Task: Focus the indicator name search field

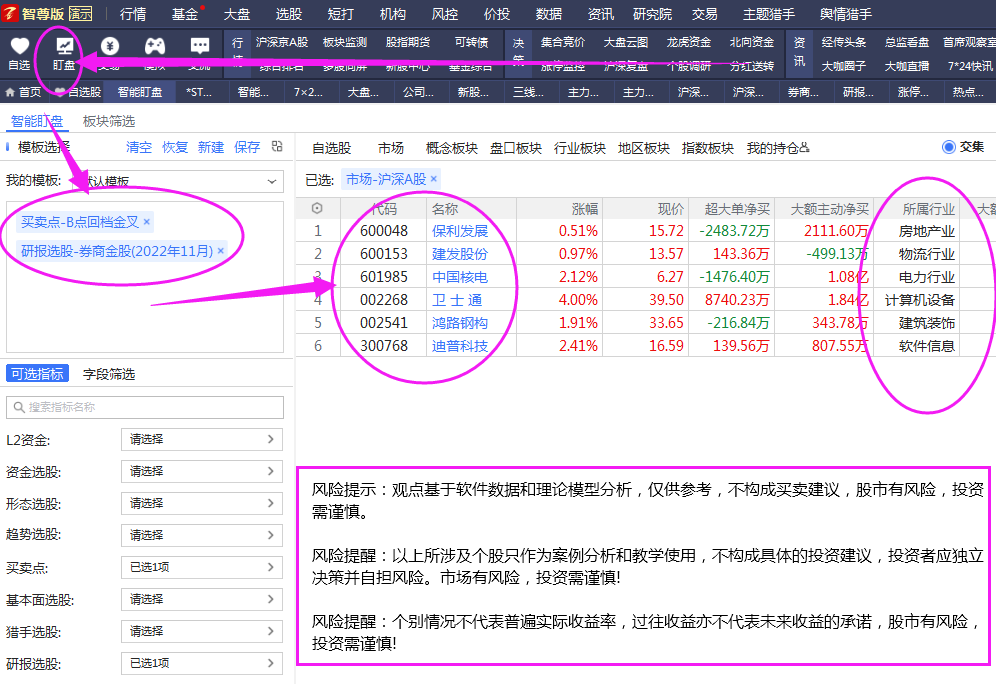Action: tap(145, 407)
